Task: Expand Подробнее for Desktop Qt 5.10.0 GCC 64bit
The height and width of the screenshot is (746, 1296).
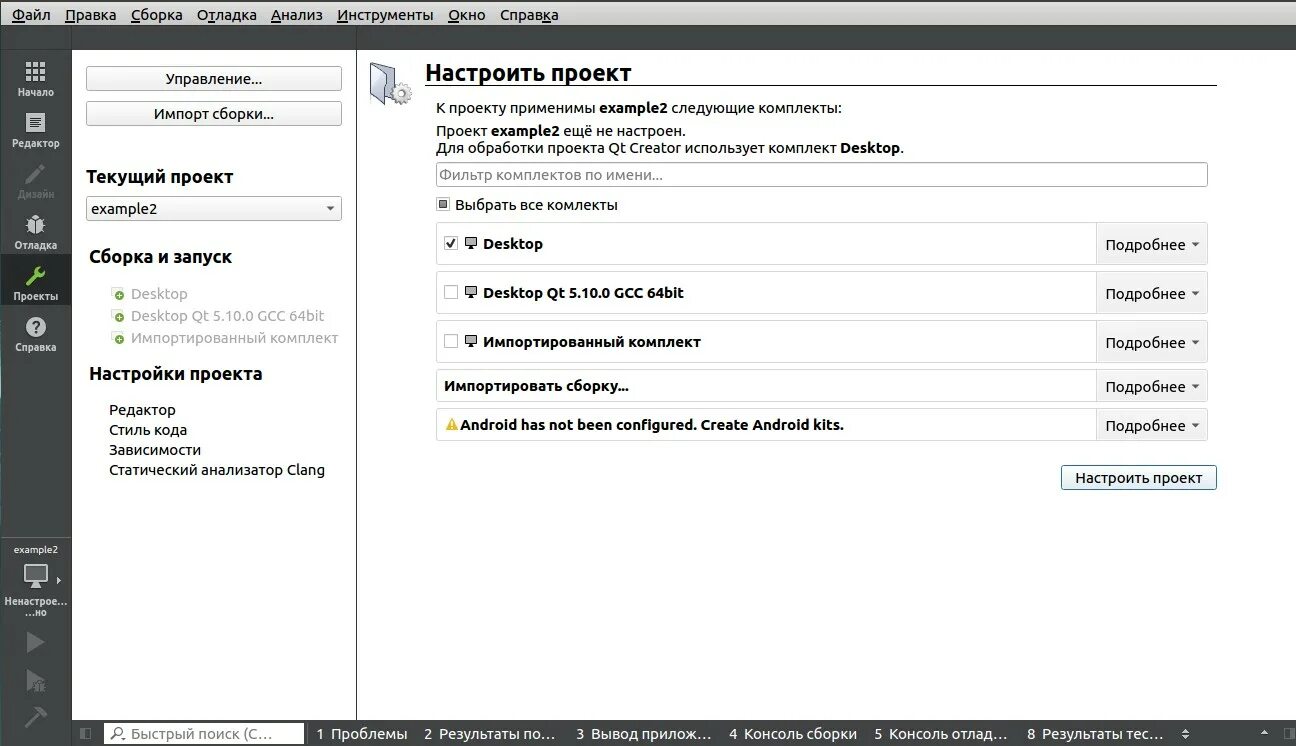Action: coord(1152,293)
